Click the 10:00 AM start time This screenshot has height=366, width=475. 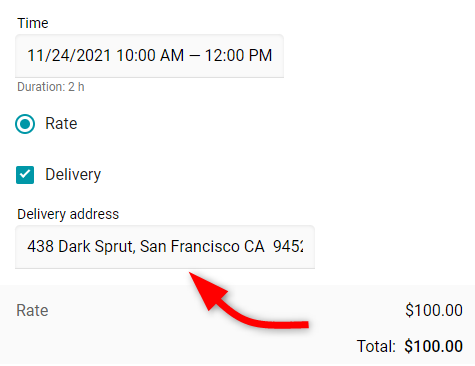pyautogui.click(x=150, y=55)
